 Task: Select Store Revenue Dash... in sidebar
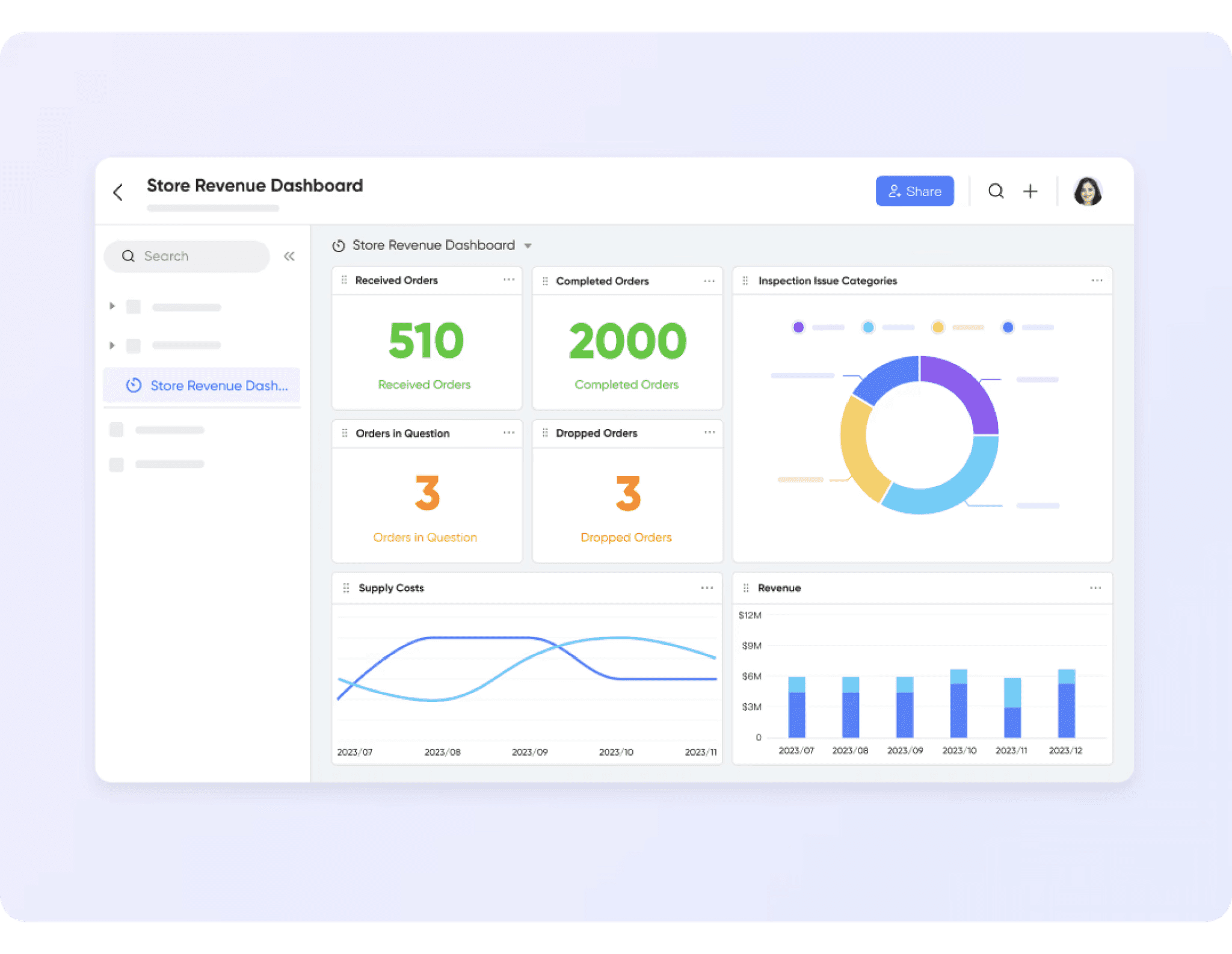click(x=202, y=386)
